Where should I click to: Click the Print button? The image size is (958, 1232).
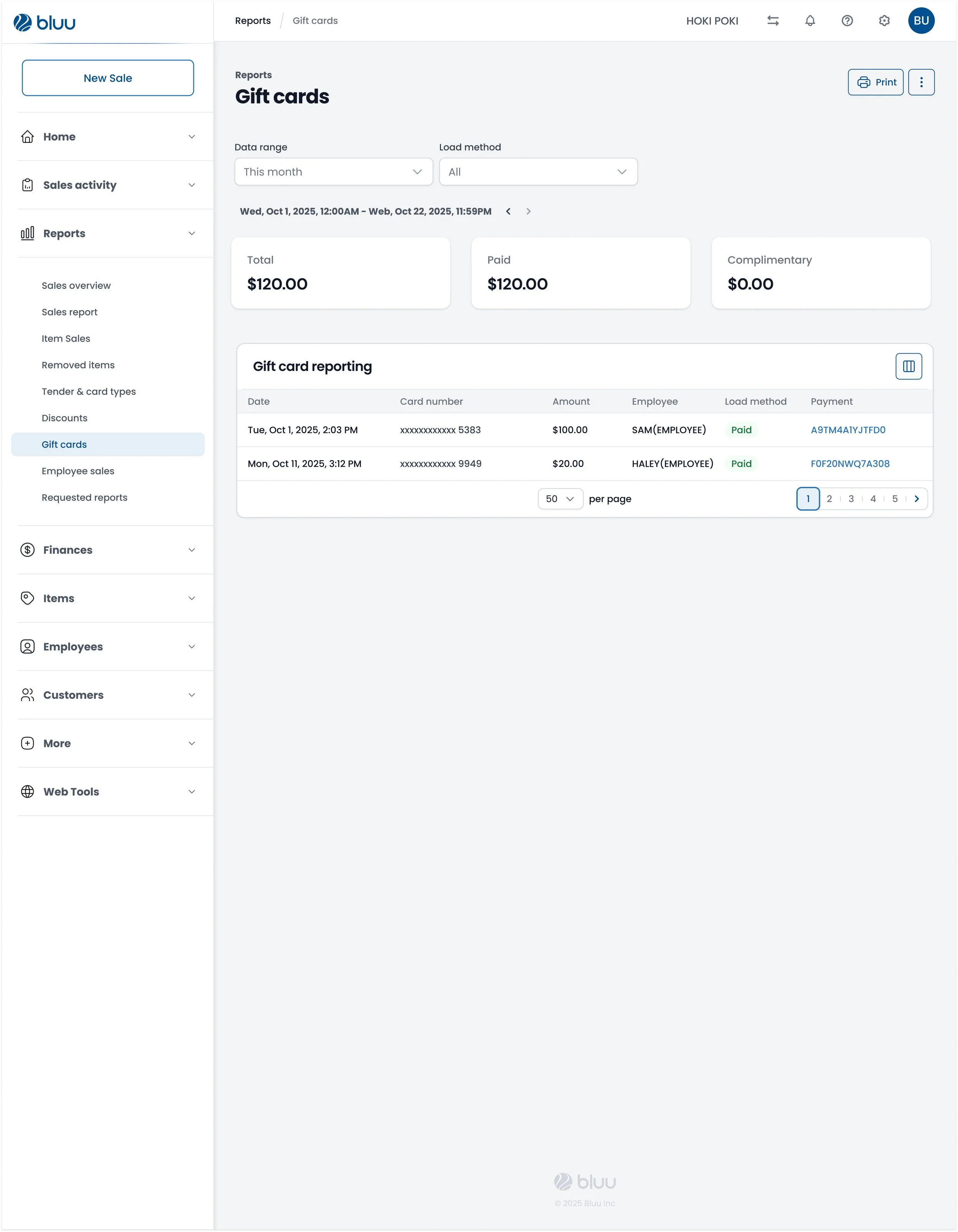(876, 82)
